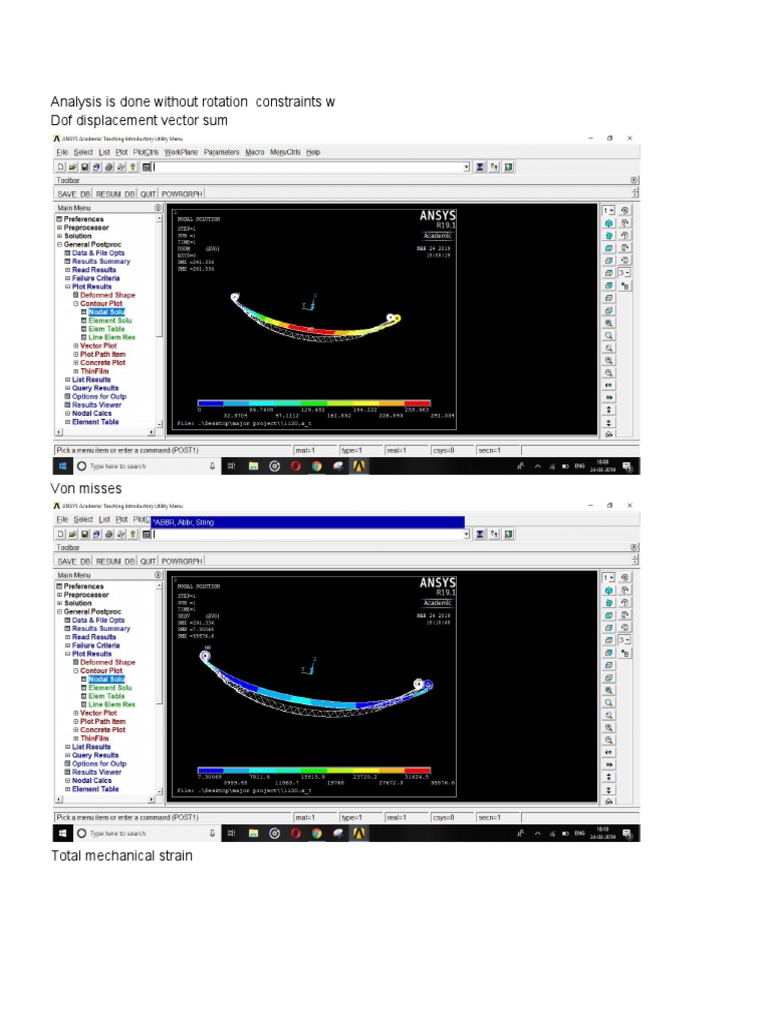Click Opera taskbar icon below lower von Mises window

[295, 833]
